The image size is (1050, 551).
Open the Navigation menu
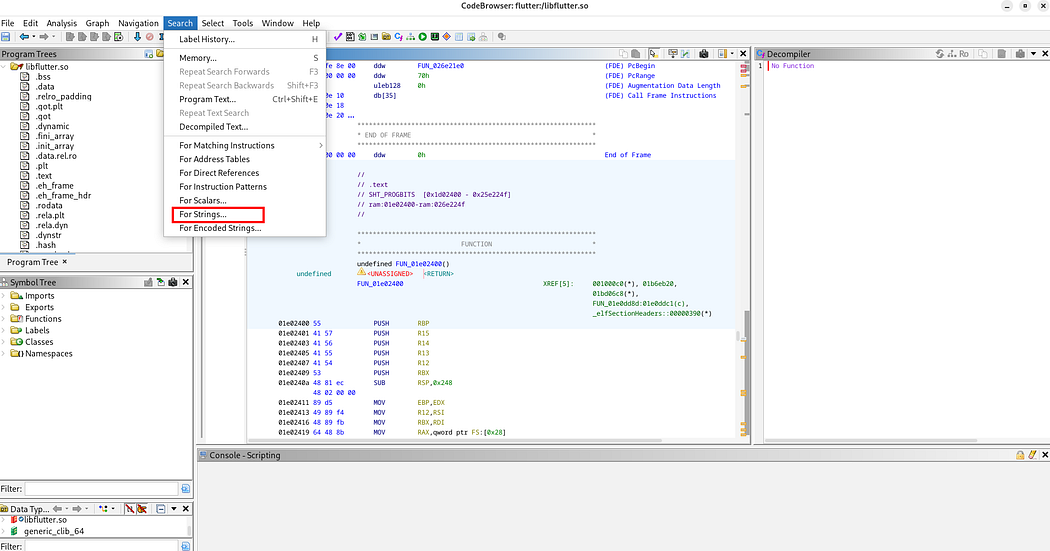(138, 23)
